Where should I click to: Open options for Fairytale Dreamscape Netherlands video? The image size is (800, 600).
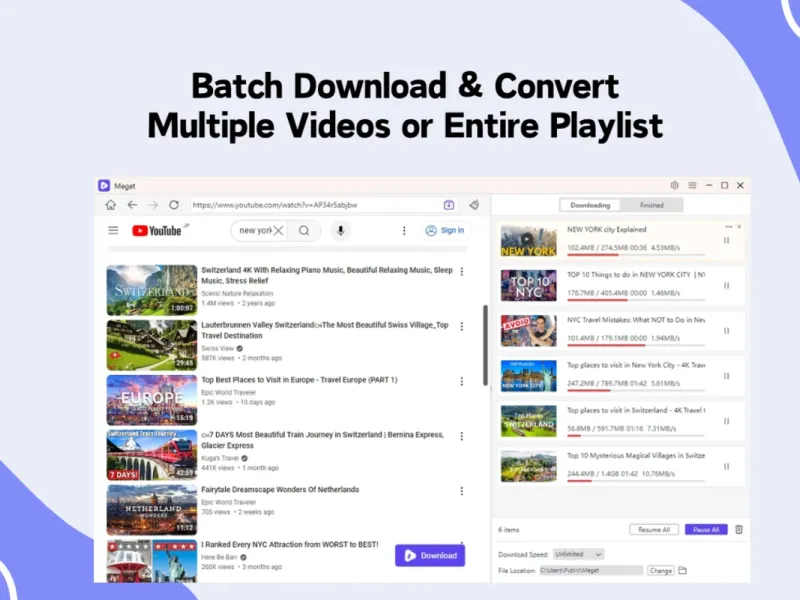[462, 491]
